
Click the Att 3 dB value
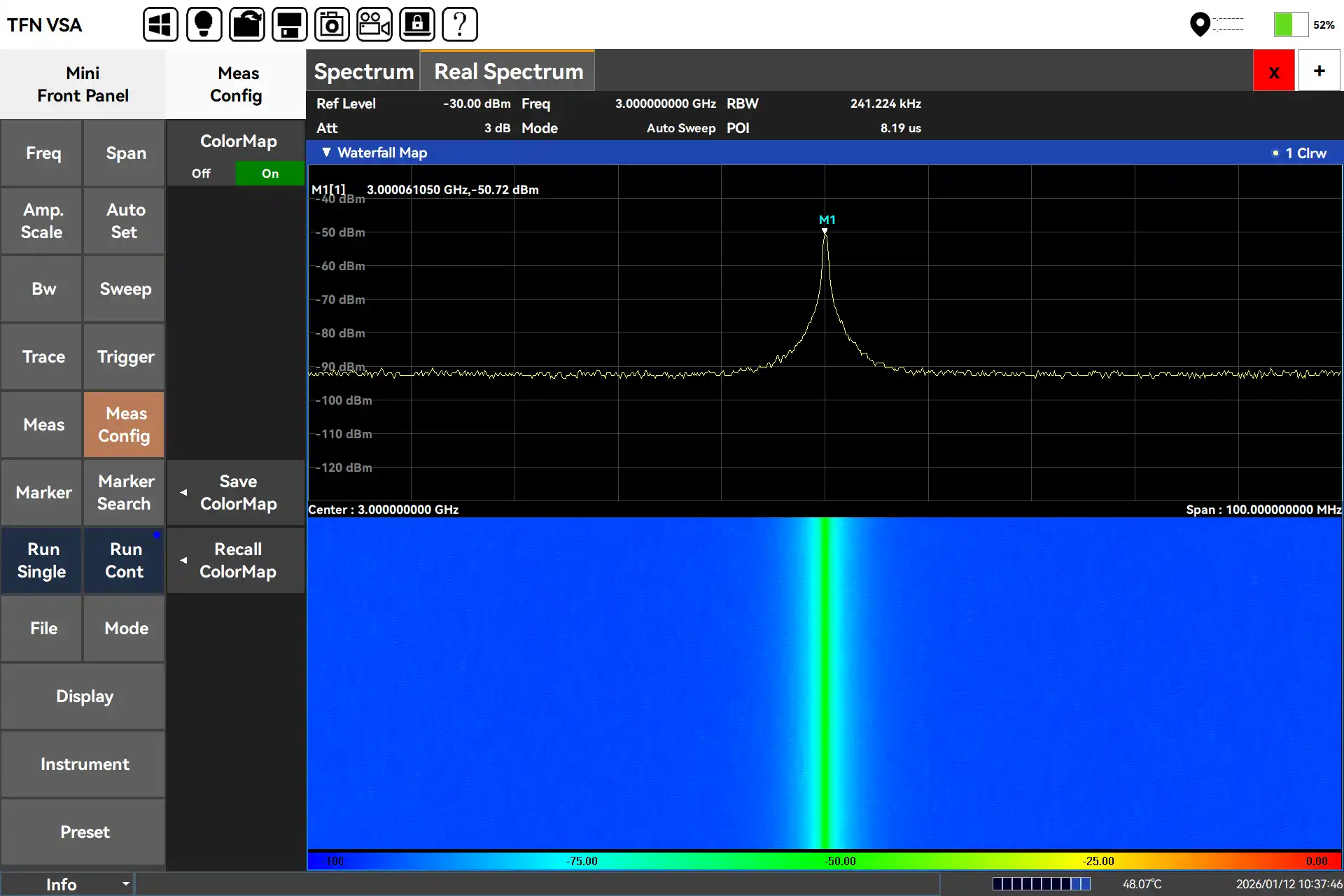click(498, 128)
